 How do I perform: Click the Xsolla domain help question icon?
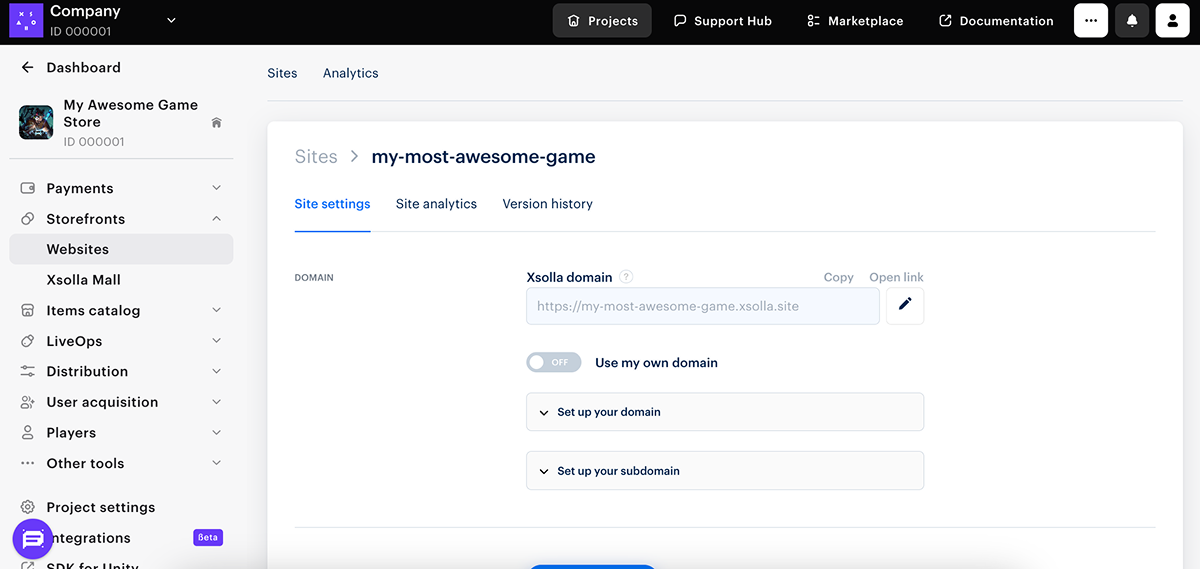[626, 277]
